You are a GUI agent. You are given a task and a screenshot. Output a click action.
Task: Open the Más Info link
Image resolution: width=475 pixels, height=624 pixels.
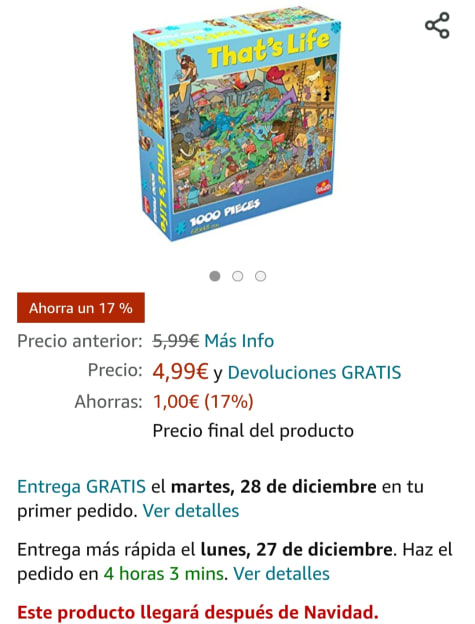[239, 341]
